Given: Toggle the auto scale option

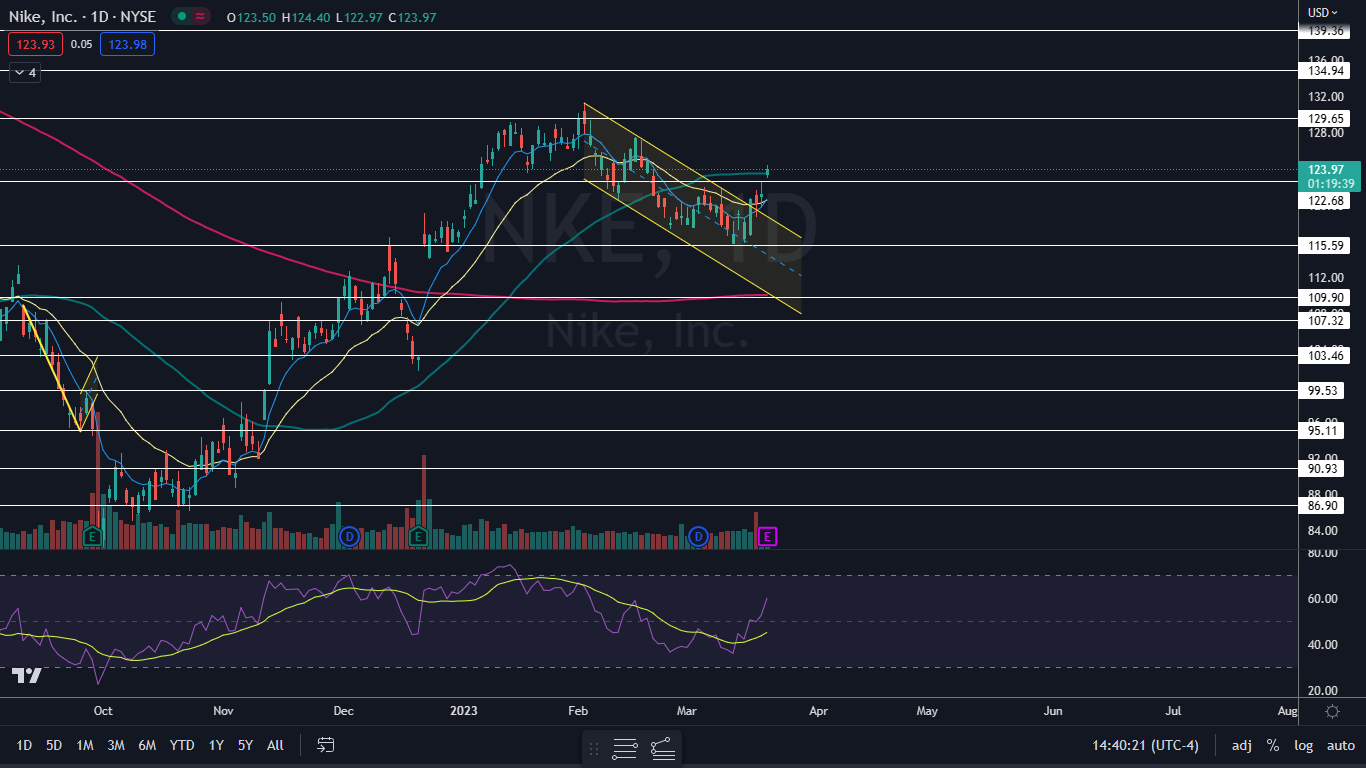Looking at the screenshot, I should (x=1340, y=745).
